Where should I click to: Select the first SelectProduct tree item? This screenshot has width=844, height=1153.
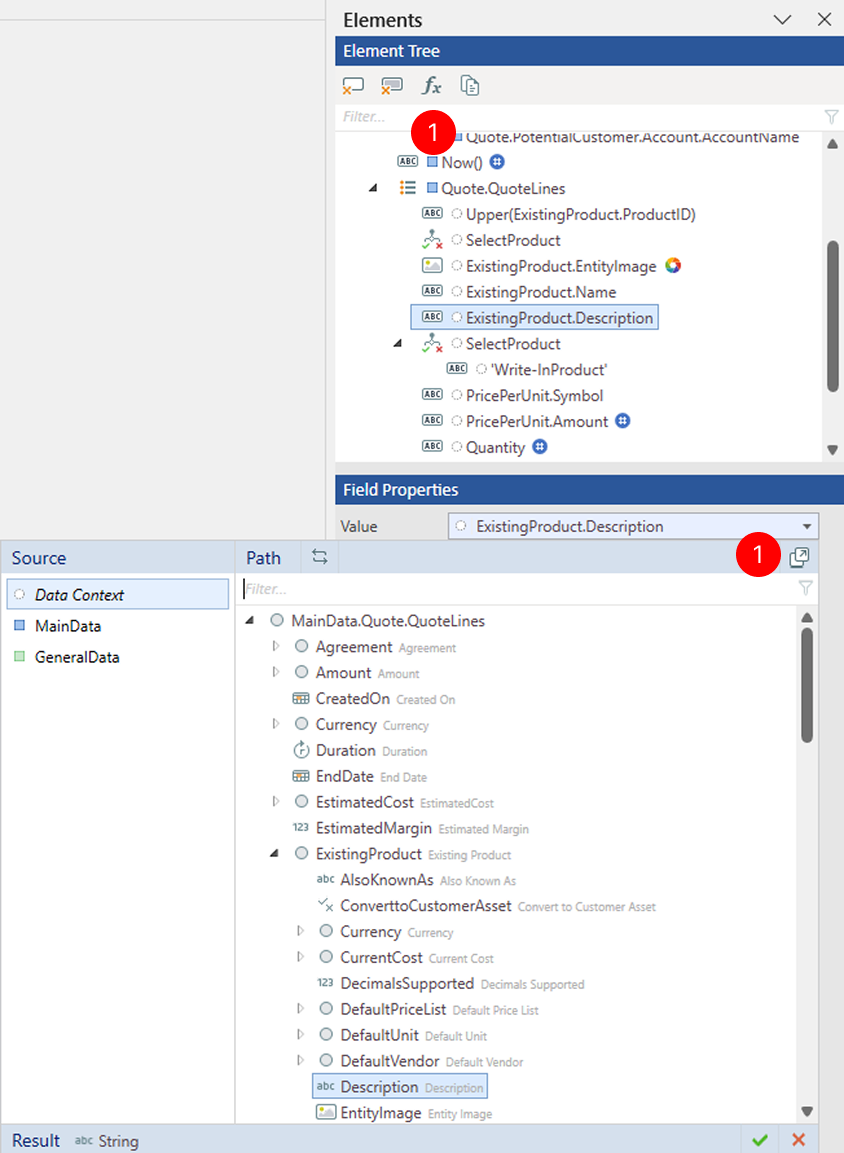click(512, 240)
